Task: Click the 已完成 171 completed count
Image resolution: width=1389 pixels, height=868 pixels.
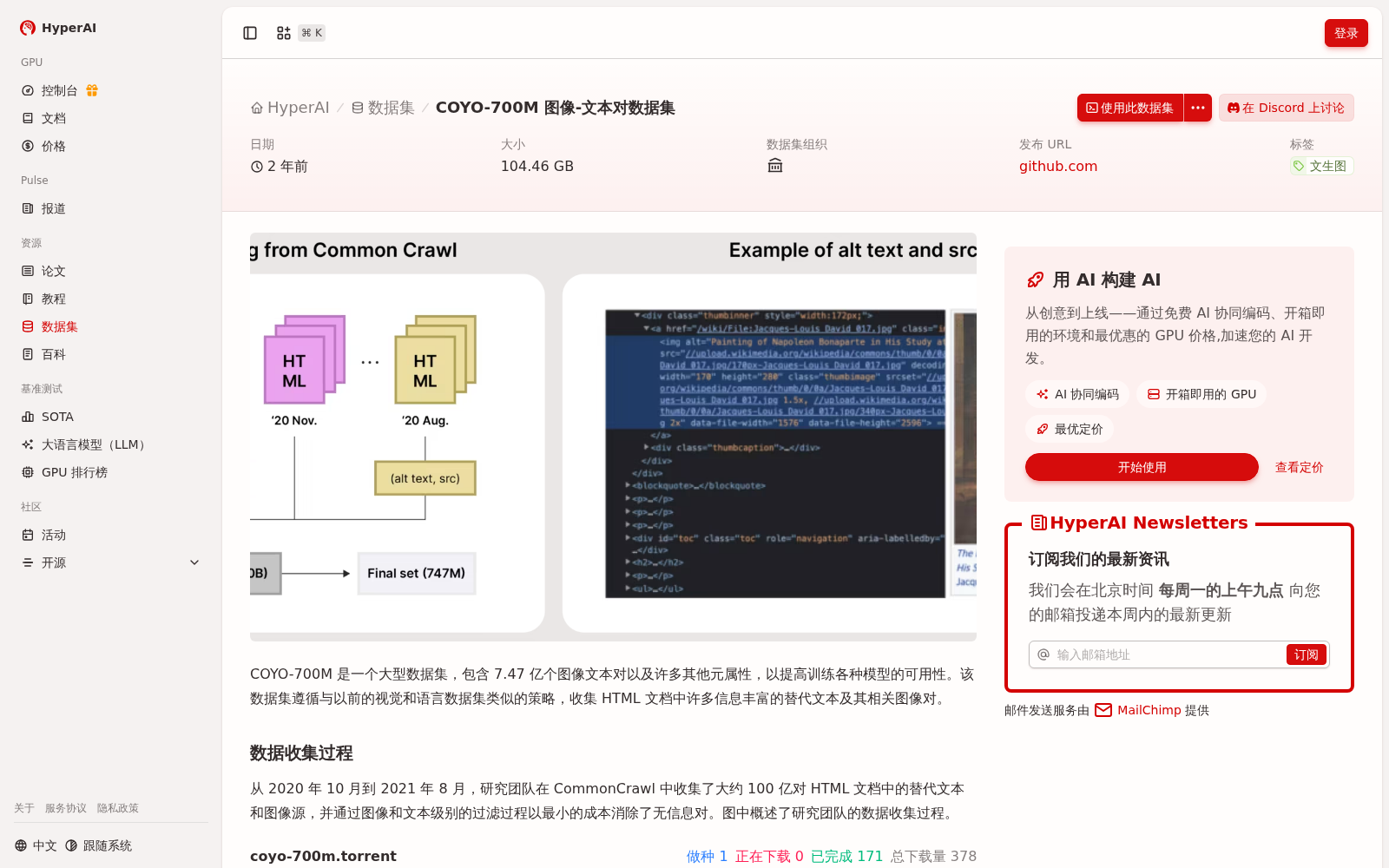Action: pos(846,856)
